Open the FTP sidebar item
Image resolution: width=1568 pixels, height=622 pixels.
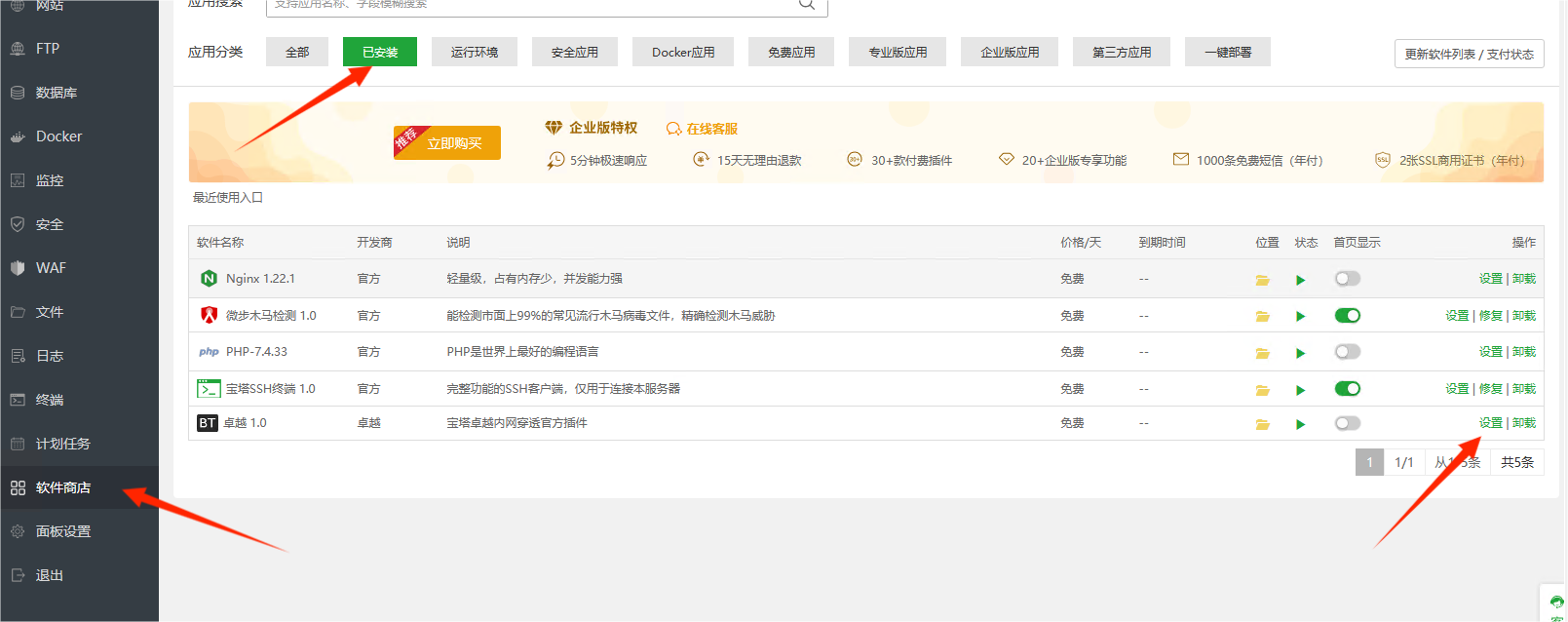pyautogui.click(x=78, y=48)
